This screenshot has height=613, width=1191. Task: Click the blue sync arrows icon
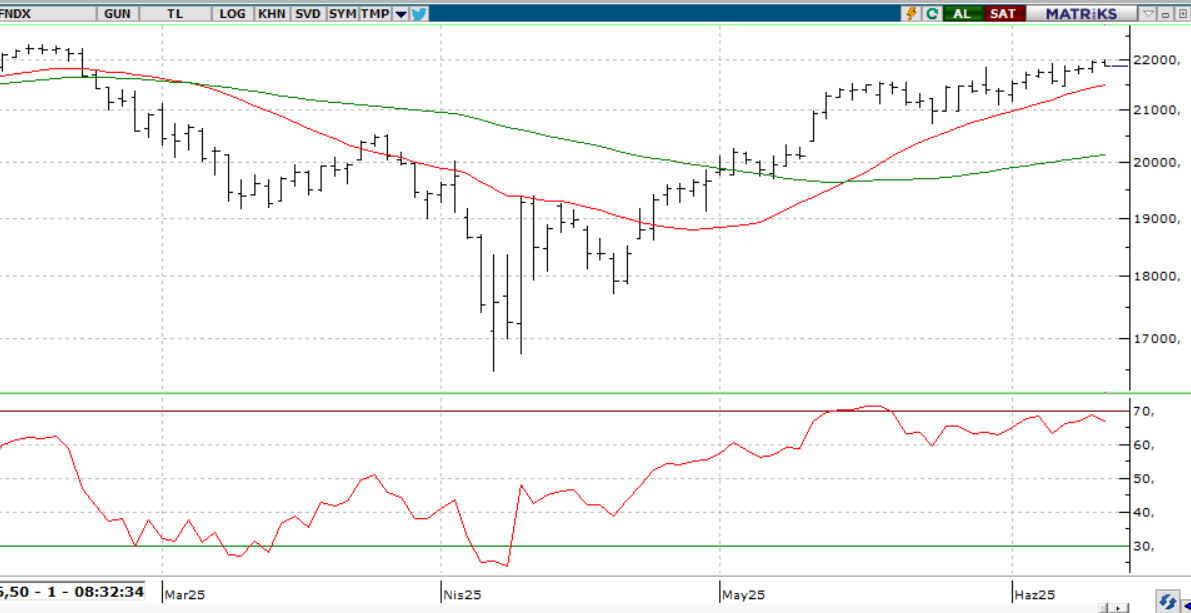(x=1167, y=601)
